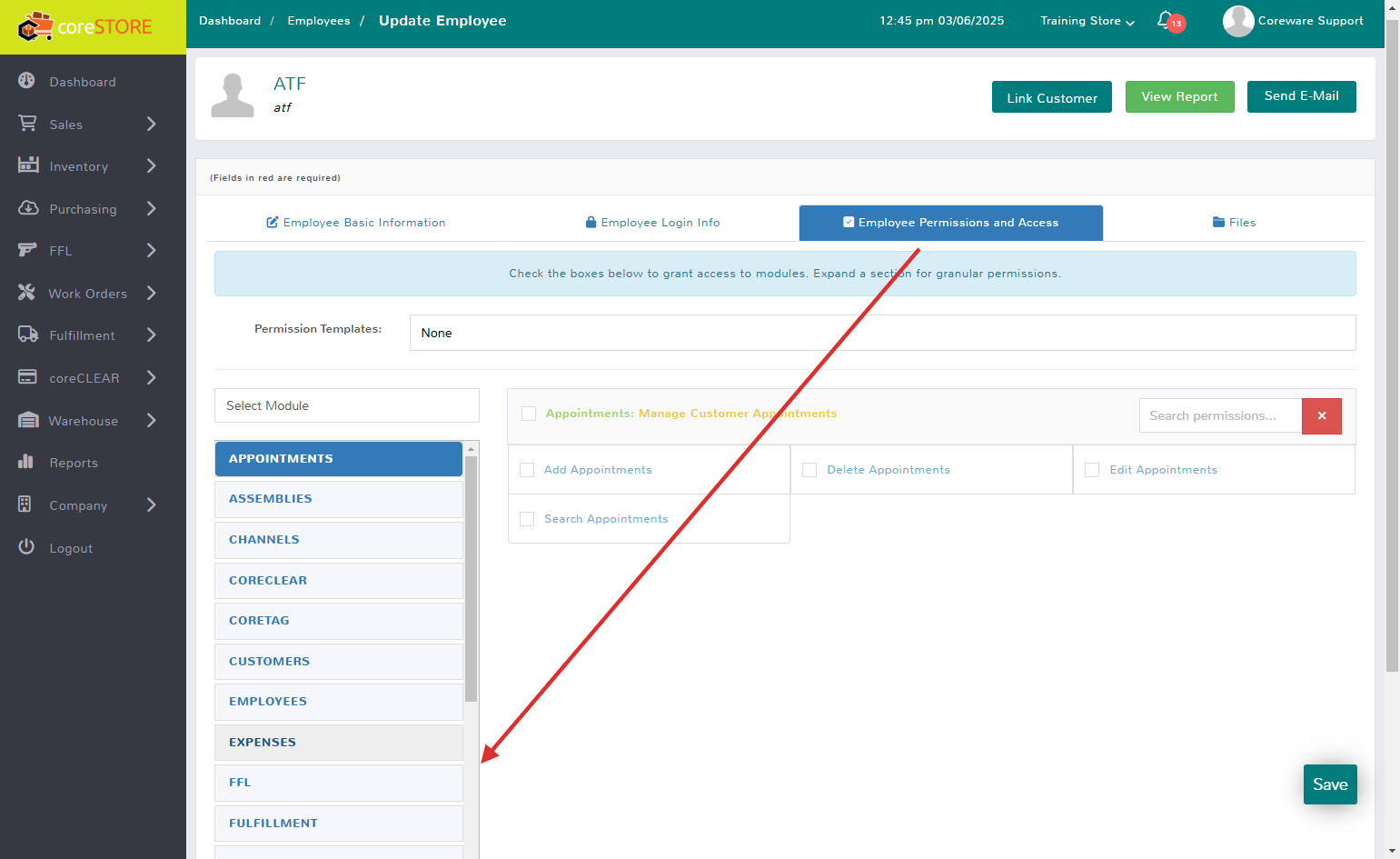This screenshot has height=859, width=1400.
Task: Click the Logout power icon
Action: 26,546
